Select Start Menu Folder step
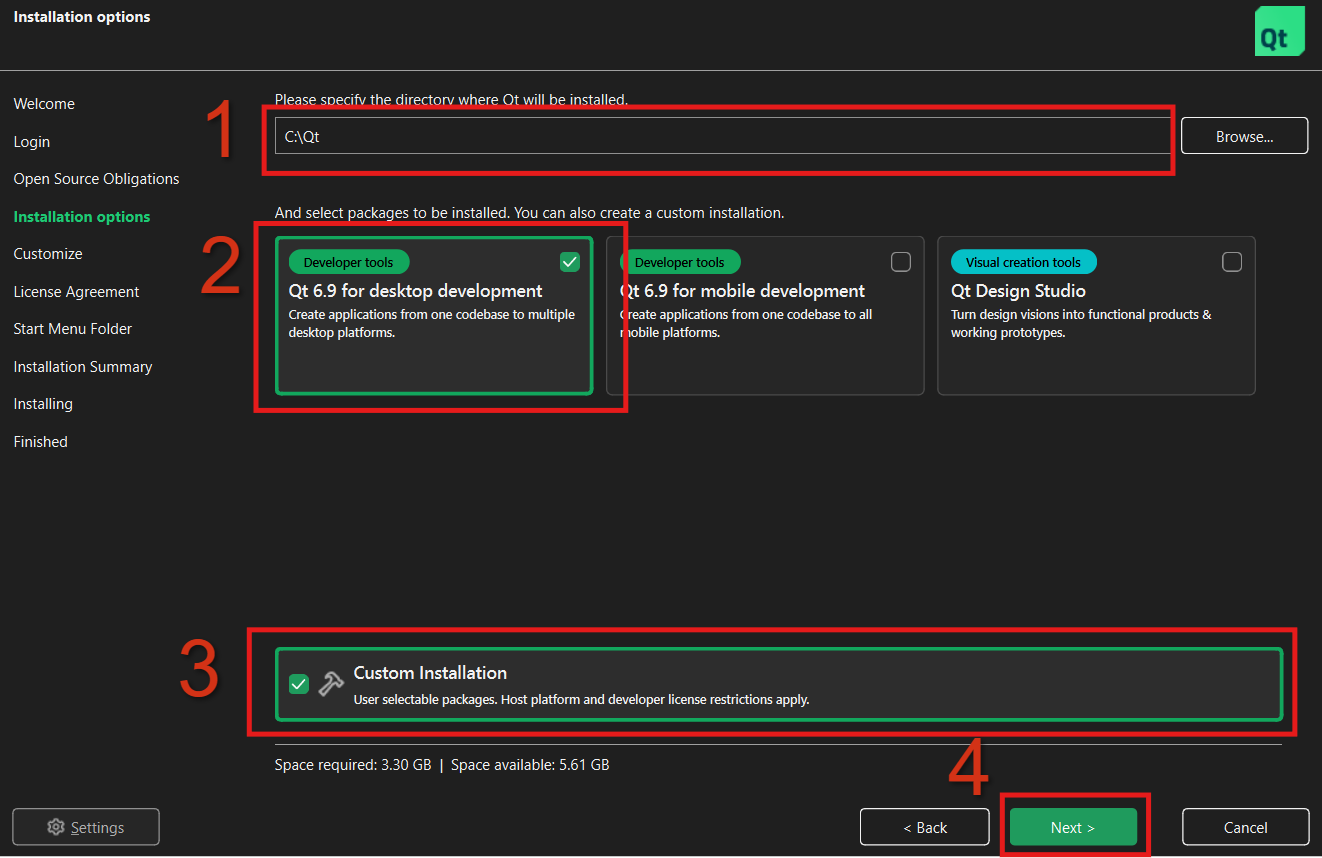The image size is (1322, 858). (x=73, y=329)
